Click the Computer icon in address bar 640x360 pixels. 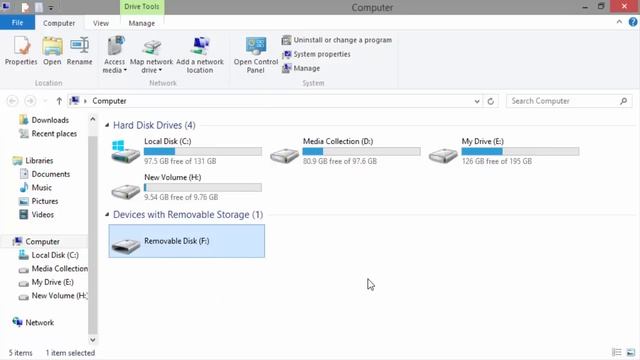click(74, 100)
